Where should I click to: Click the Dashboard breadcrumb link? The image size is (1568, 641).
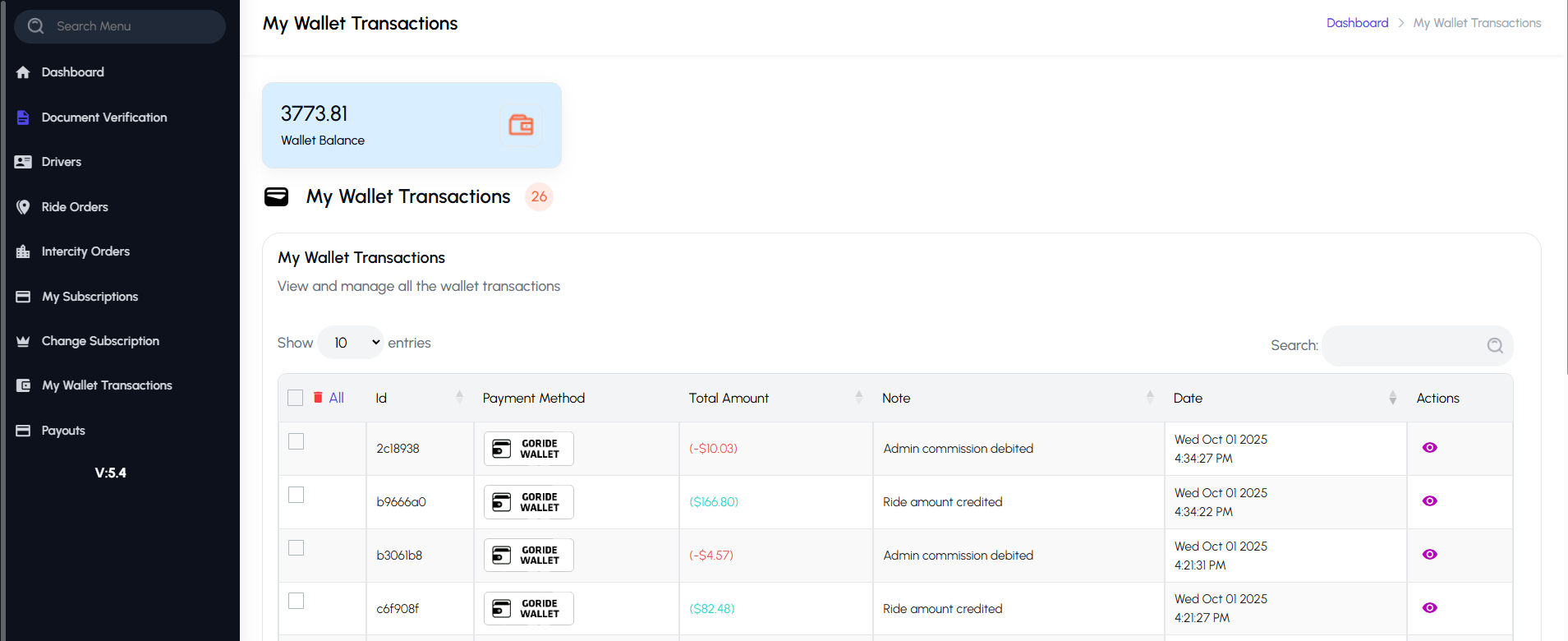[1357, 23]
